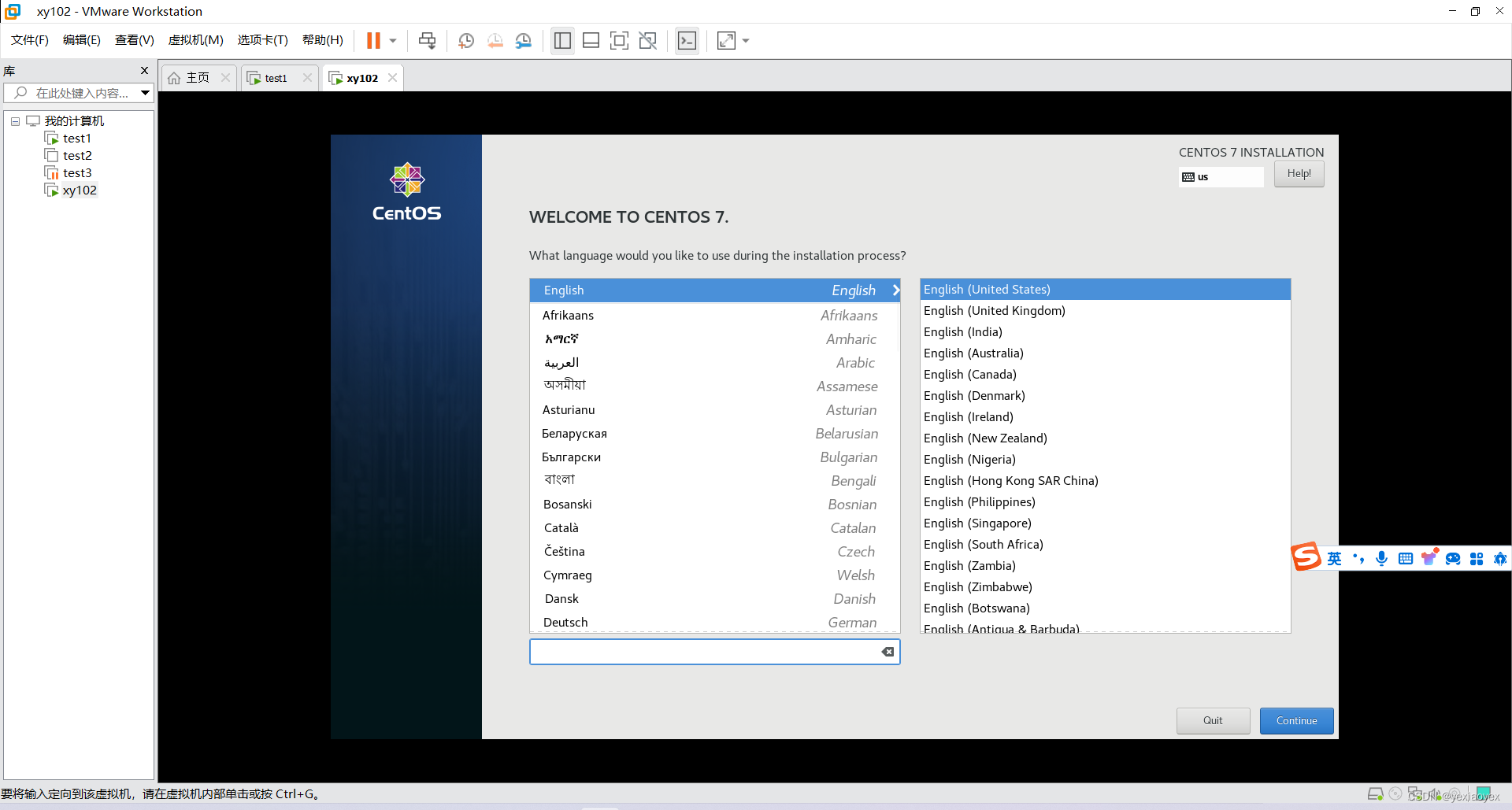Toggle the library sidebar view
The height and width of the screenshot is (810, 1512).
[562, 40]
